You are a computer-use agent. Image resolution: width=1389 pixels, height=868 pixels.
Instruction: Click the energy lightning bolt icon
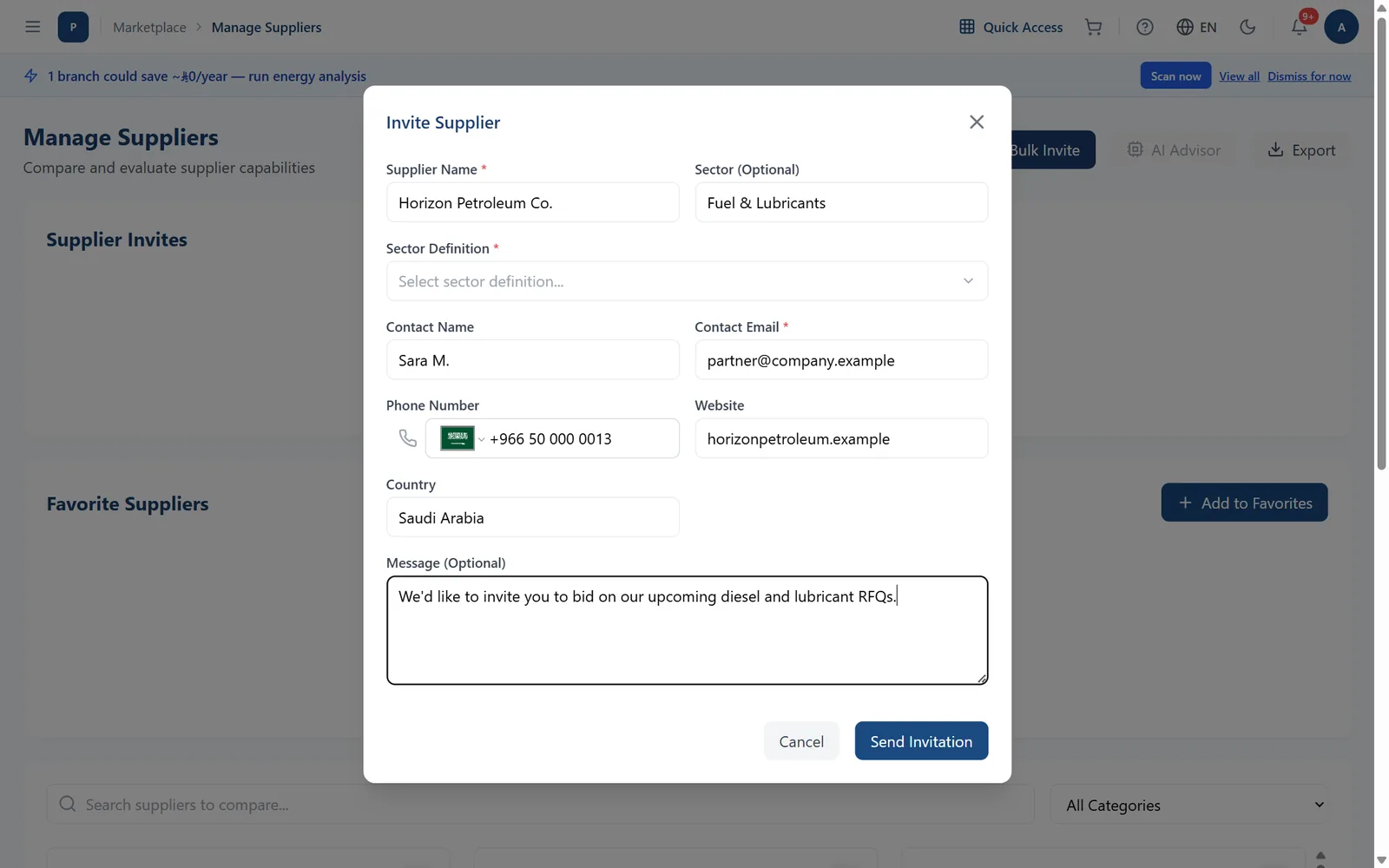(31, 76)
